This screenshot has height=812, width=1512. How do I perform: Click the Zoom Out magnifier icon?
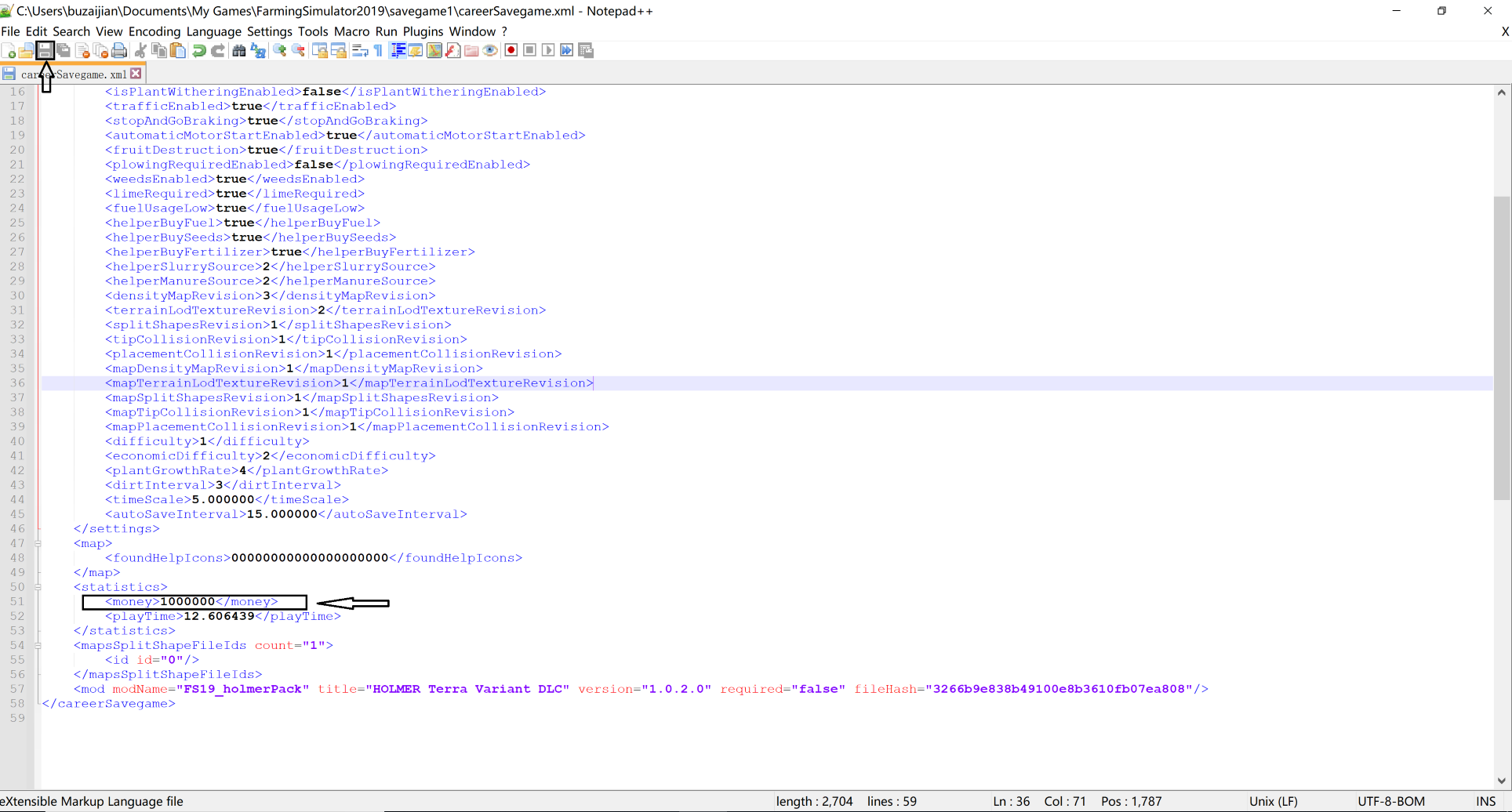point(298,50)
